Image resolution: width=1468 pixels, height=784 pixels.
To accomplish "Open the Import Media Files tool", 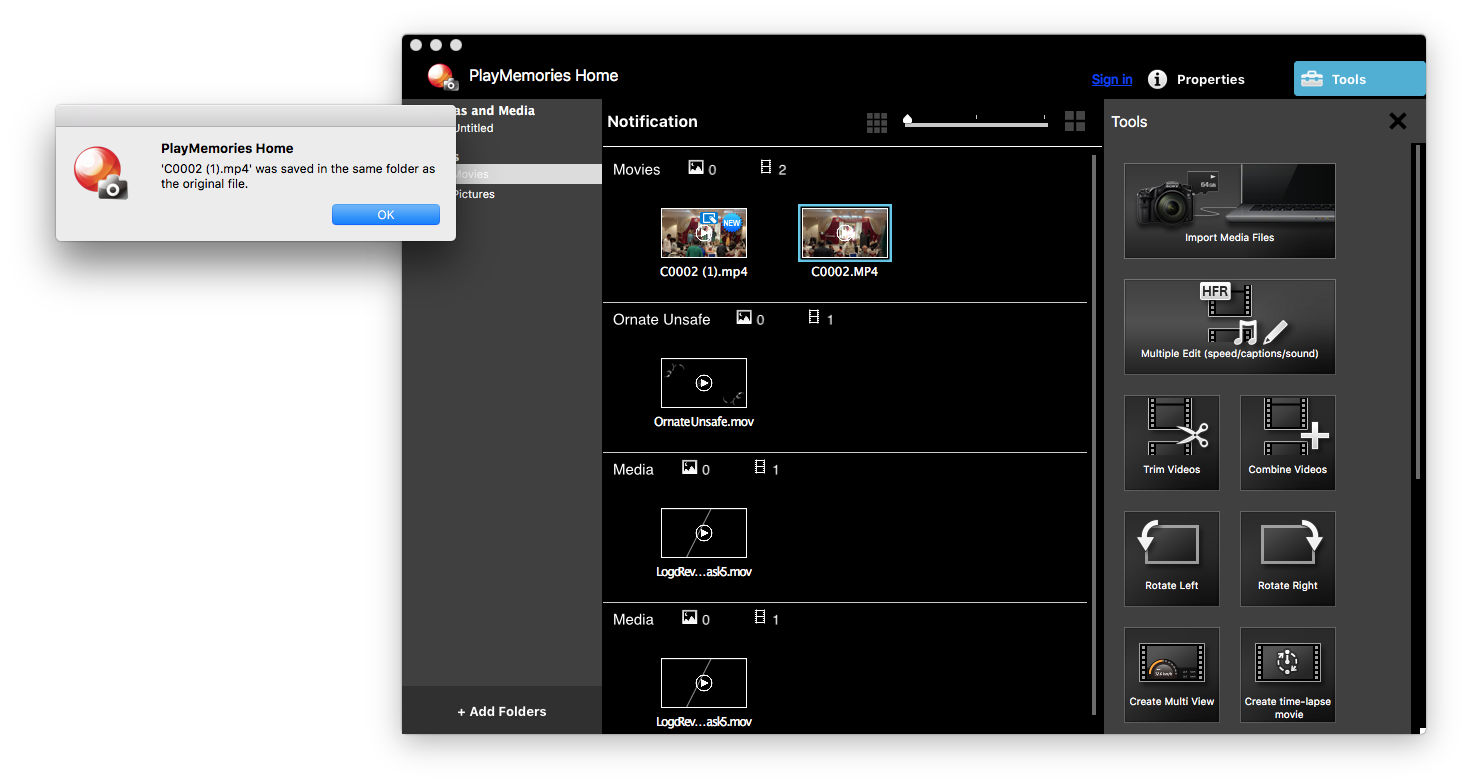I will click(x=1230, y=211).
